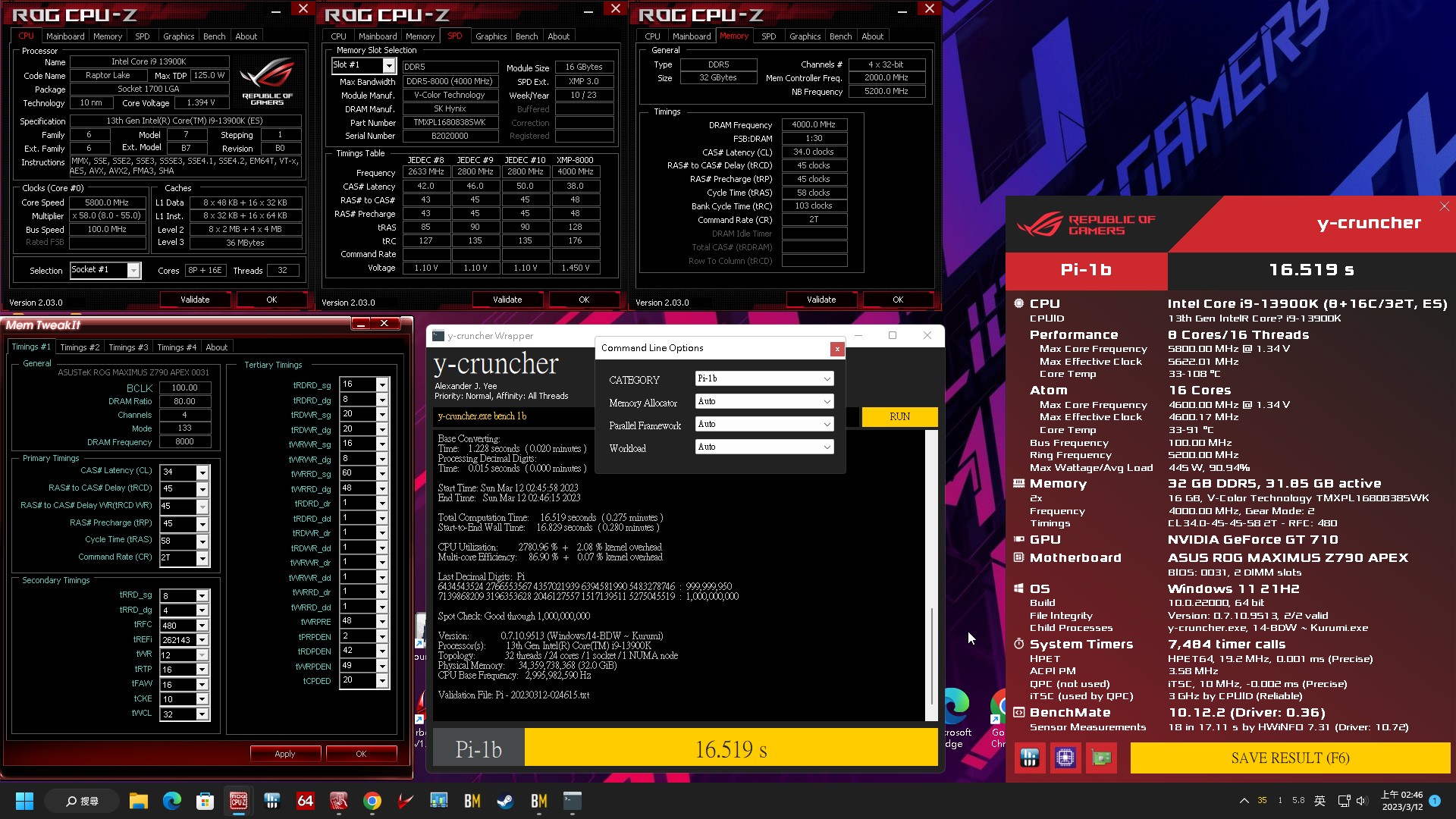This screenshot has height=819, width=1456.
Task: Click Validate in the SPD CPU-Z window
Action: coord(507,300)
